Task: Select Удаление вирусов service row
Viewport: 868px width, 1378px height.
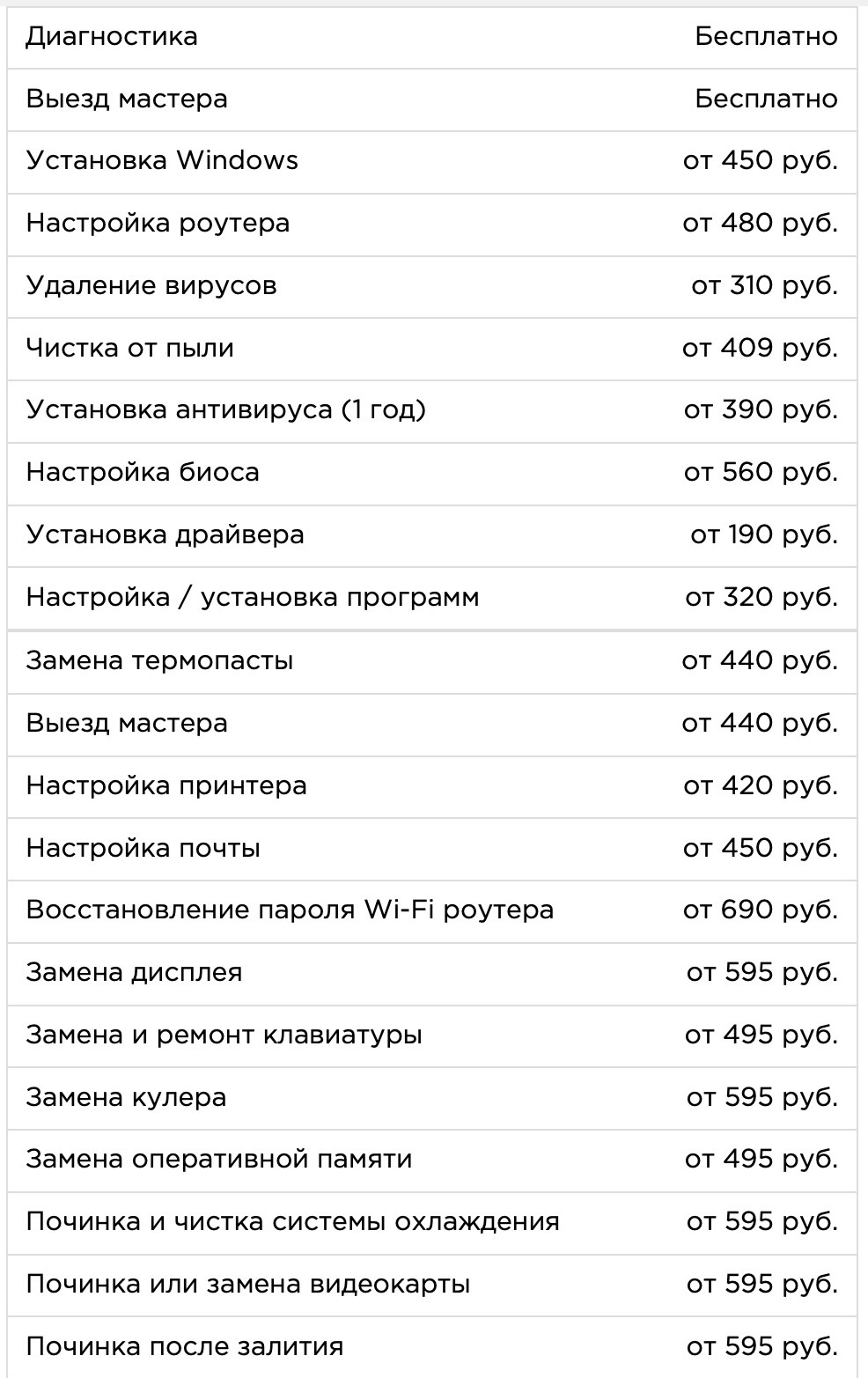Action: pyautogui.click(x=151, y=286)
